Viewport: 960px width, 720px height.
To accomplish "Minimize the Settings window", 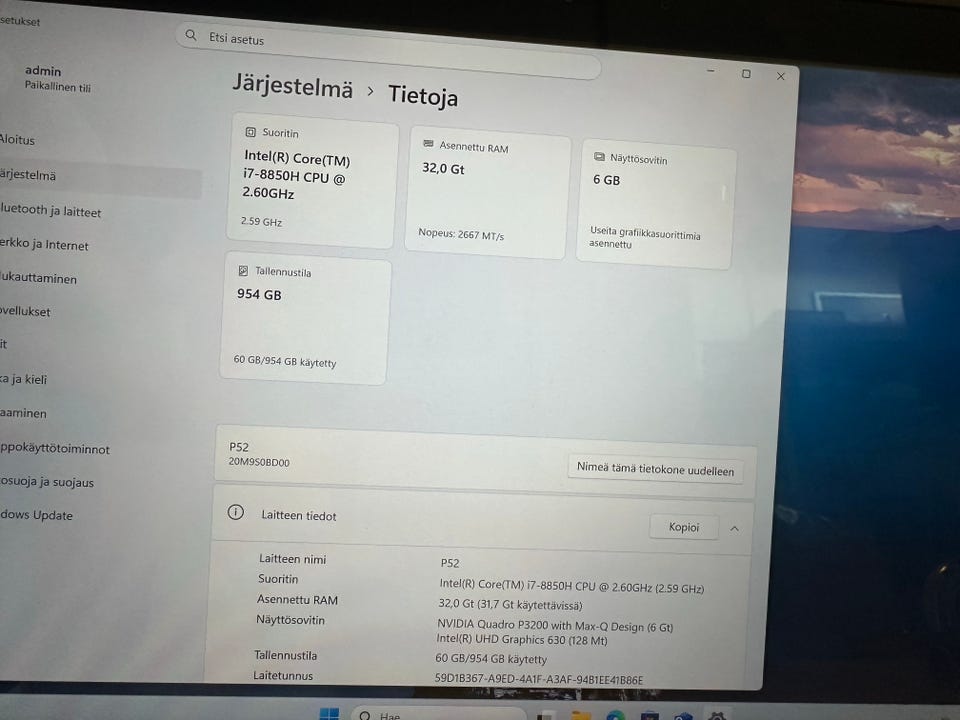I will pyautogui.click(x=711, y=71).
